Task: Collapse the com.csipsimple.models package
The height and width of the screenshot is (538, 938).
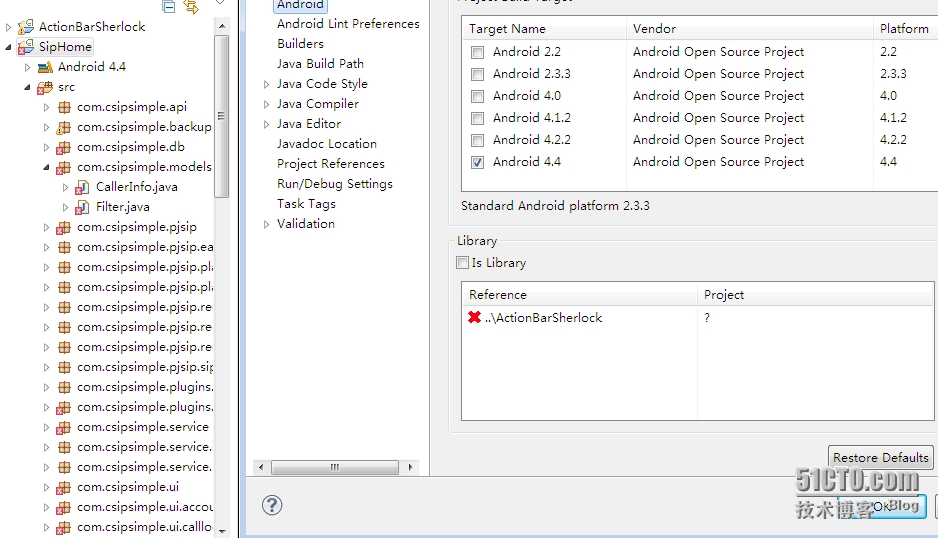Action: click(46, 167)
